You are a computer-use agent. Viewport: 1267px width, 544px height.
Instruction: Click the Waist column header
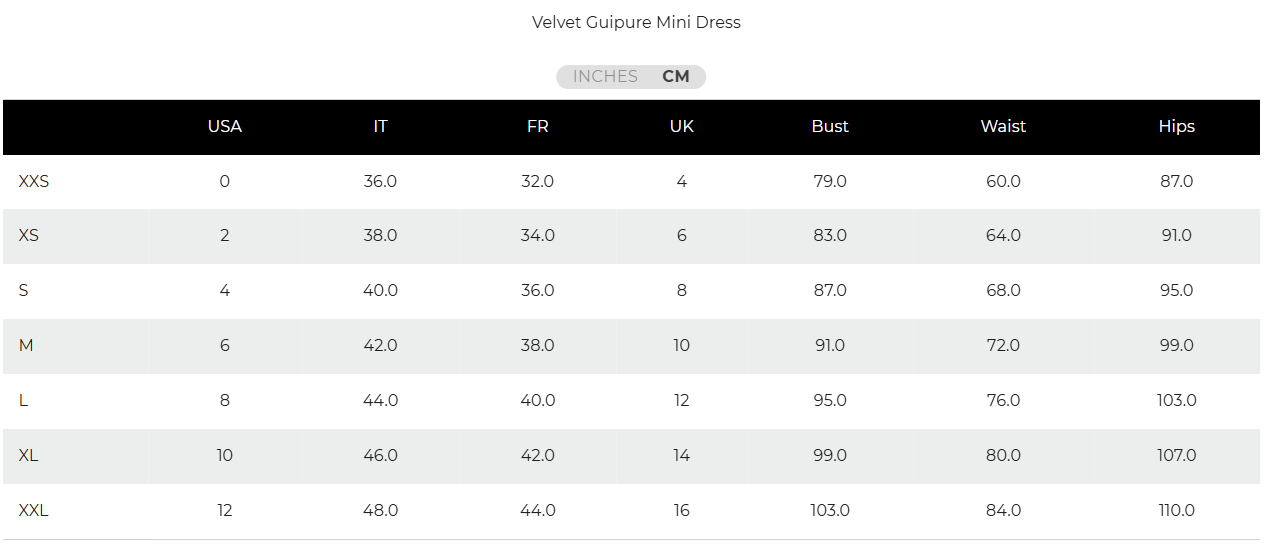[1003, 127]
